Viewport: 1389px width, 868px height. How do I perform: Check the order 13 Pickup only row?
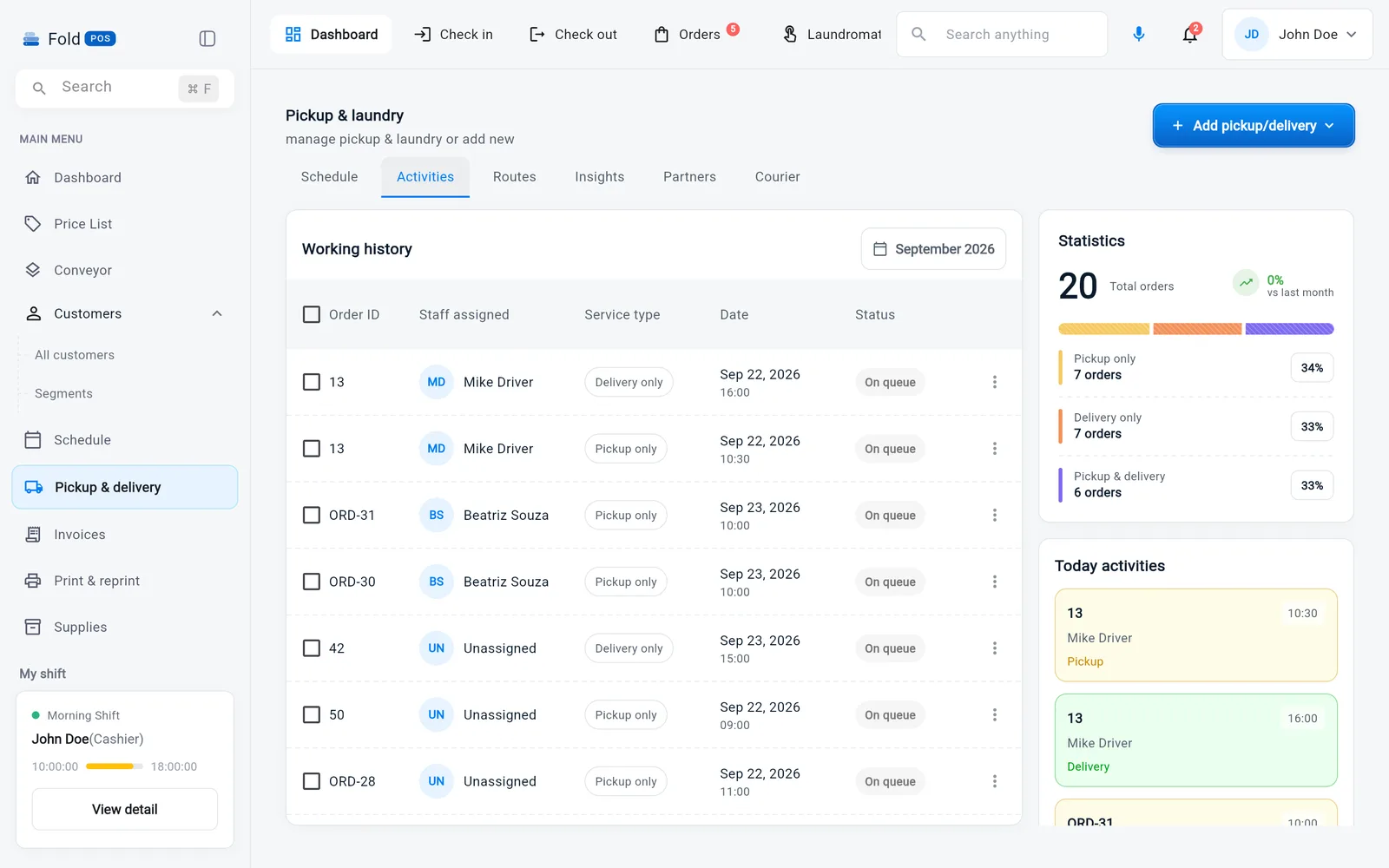312,449
